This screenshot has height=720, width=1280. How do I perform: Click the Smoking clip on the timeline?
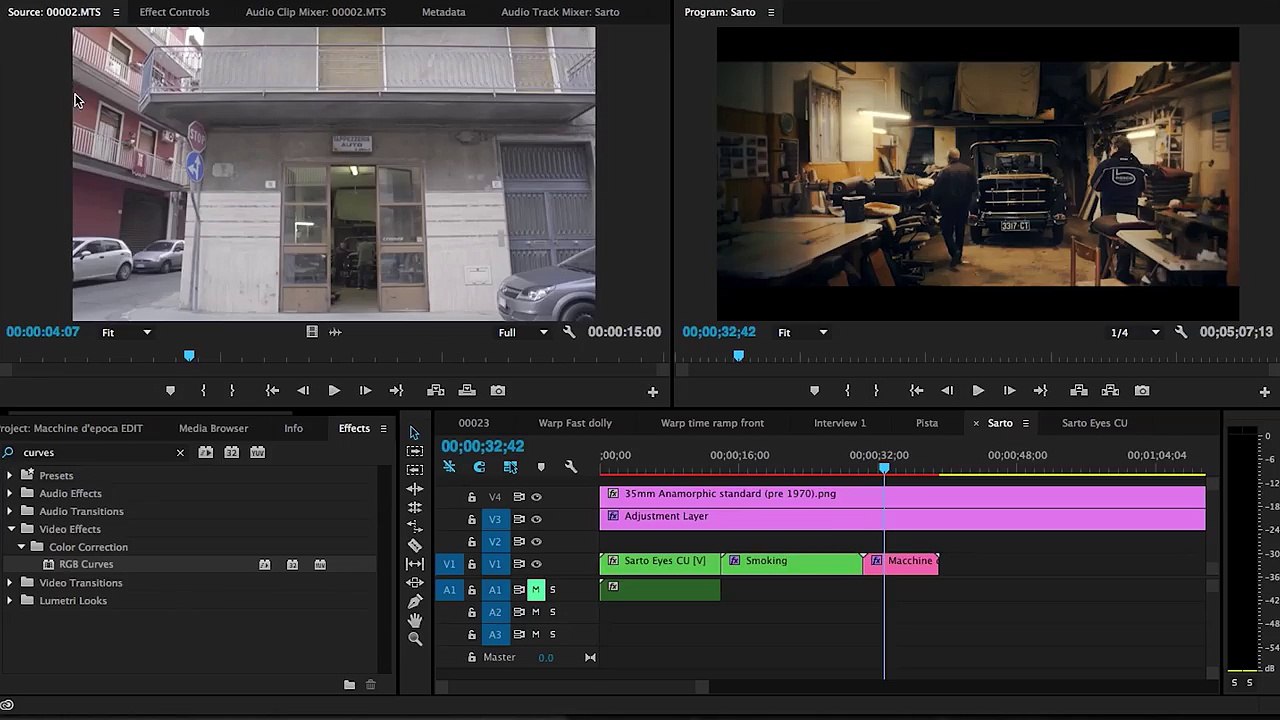[x=790, y=562]
